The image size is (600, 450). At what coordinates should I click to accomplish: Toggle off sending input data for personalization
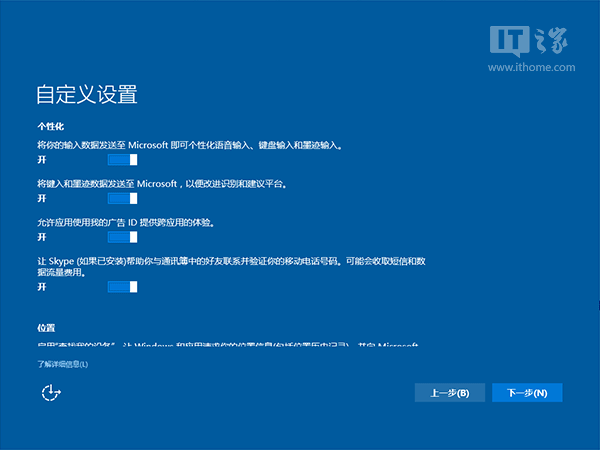pos(122,160)
